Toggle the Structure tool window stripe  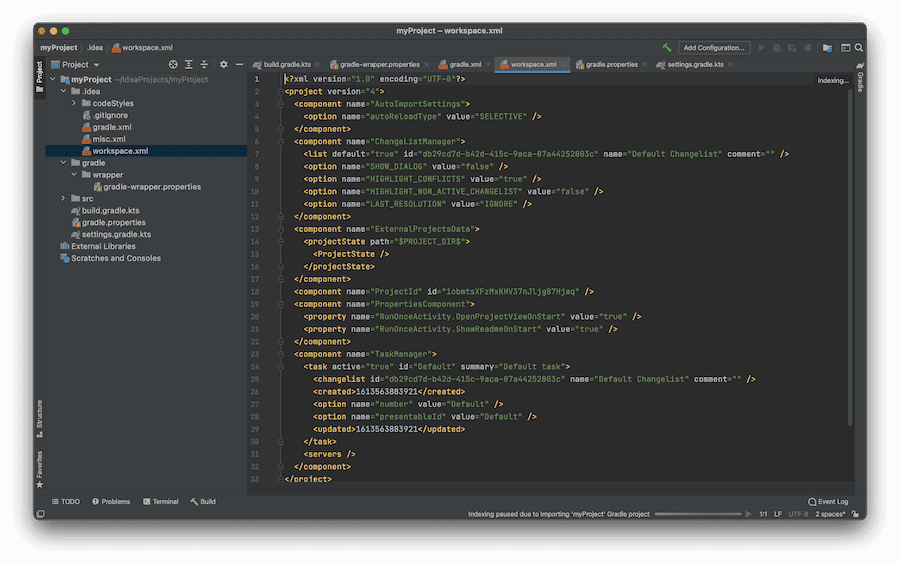tap(40, 415)
